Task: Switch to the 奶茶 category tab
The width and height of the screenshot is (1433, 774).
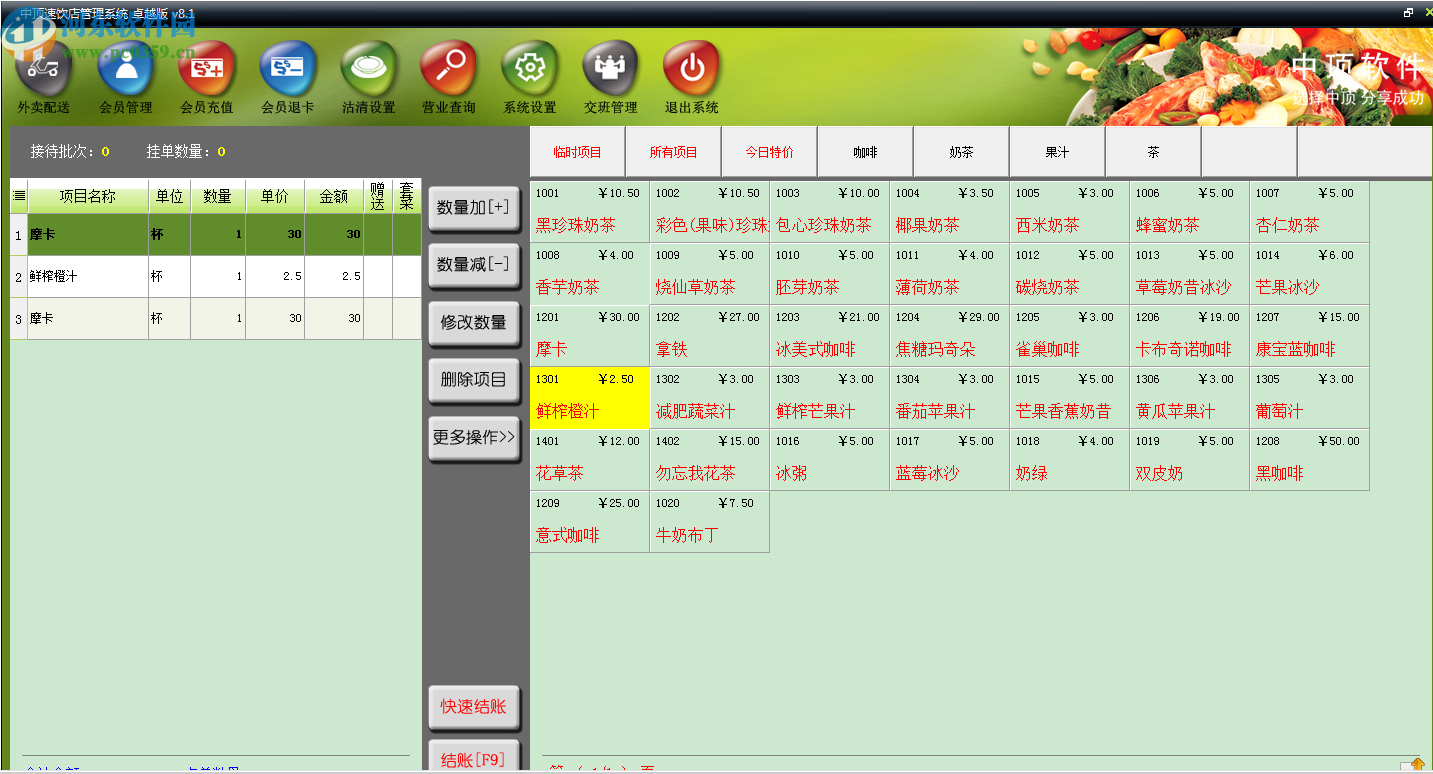Action: (961, 151)
